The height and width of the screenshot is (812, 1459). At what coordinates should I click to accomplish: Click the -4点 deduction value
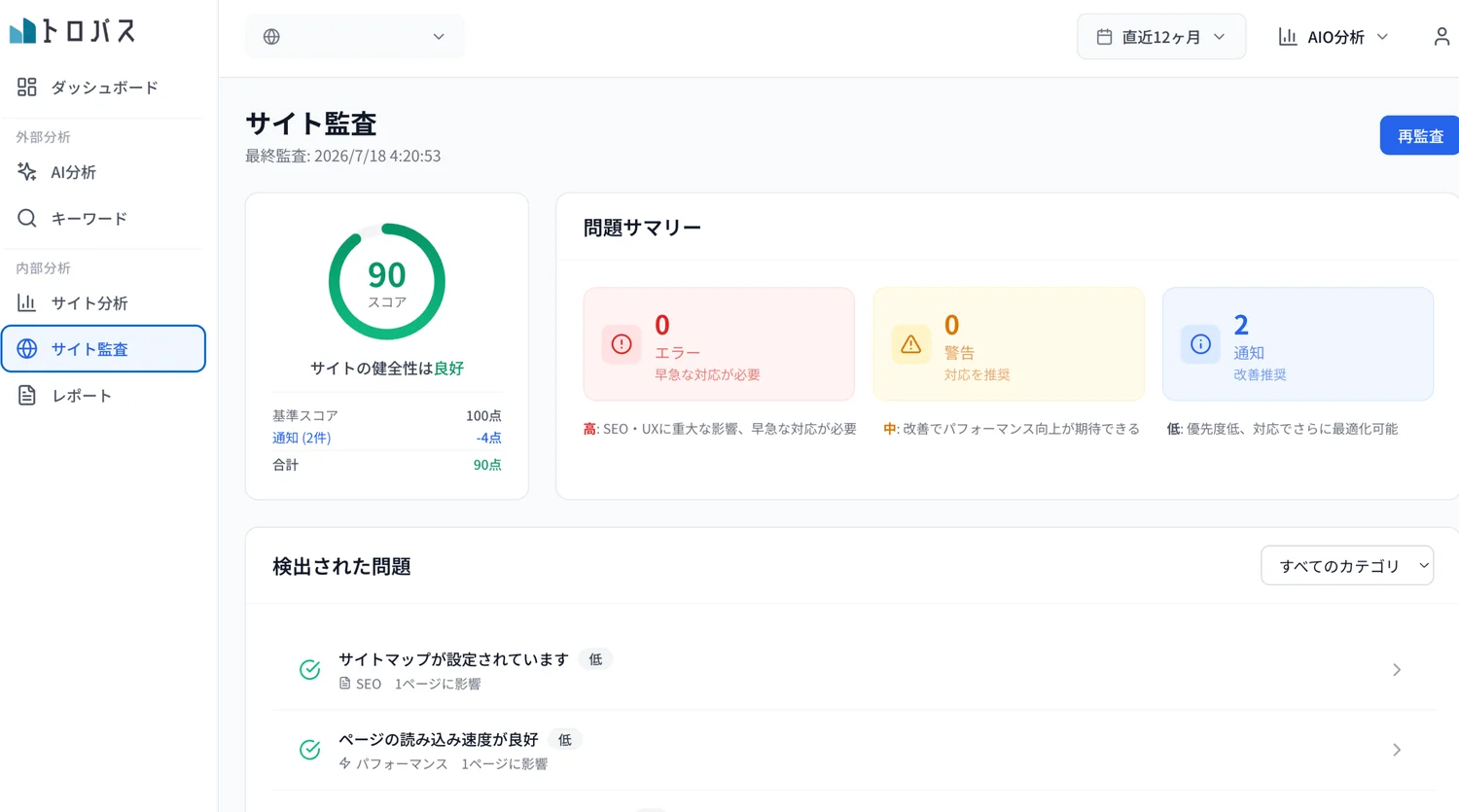(489, 438)
